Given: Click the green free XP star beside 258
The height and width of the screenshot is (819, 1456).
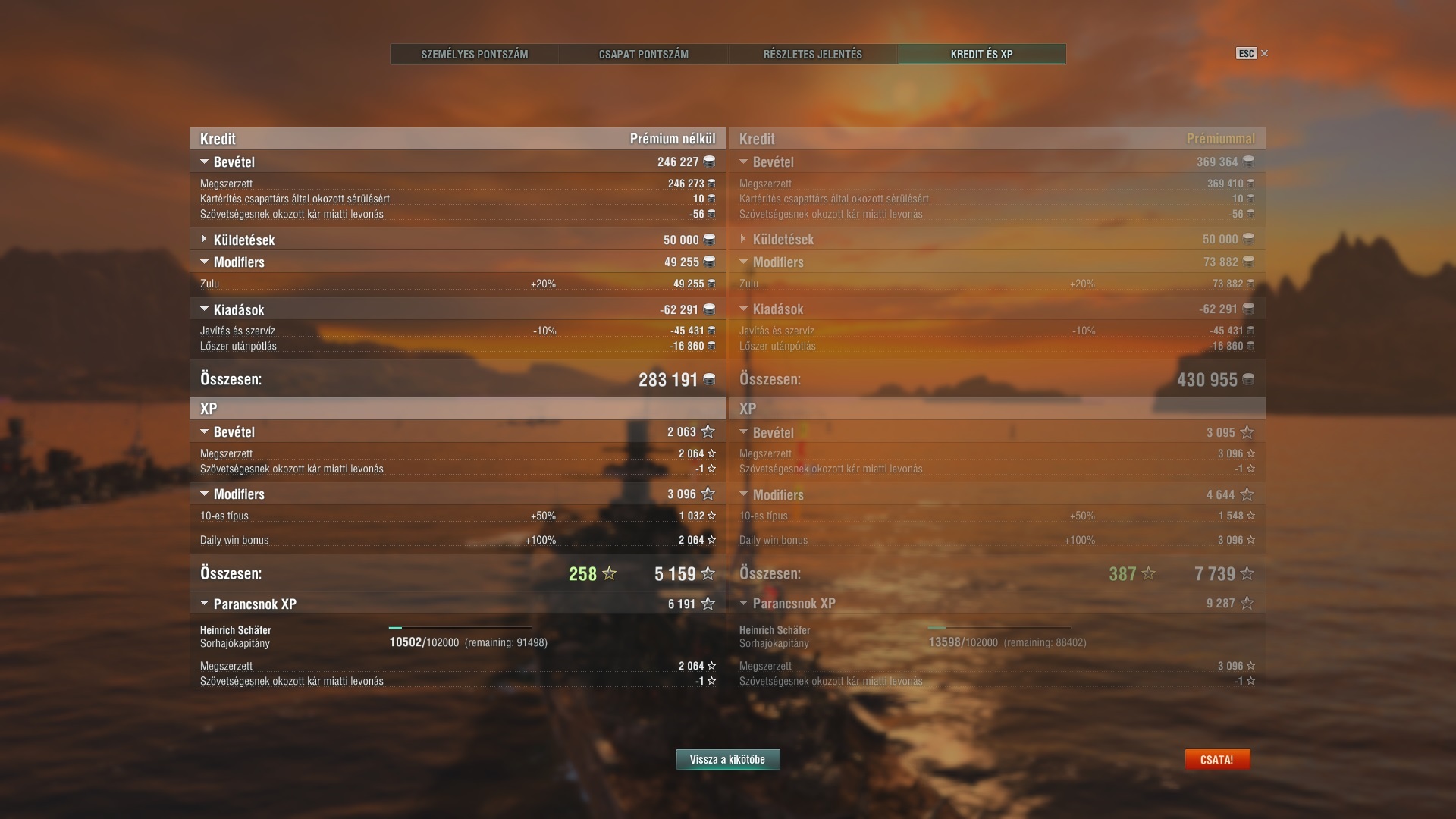Looking at the screenshot, I should click(609, 573).
